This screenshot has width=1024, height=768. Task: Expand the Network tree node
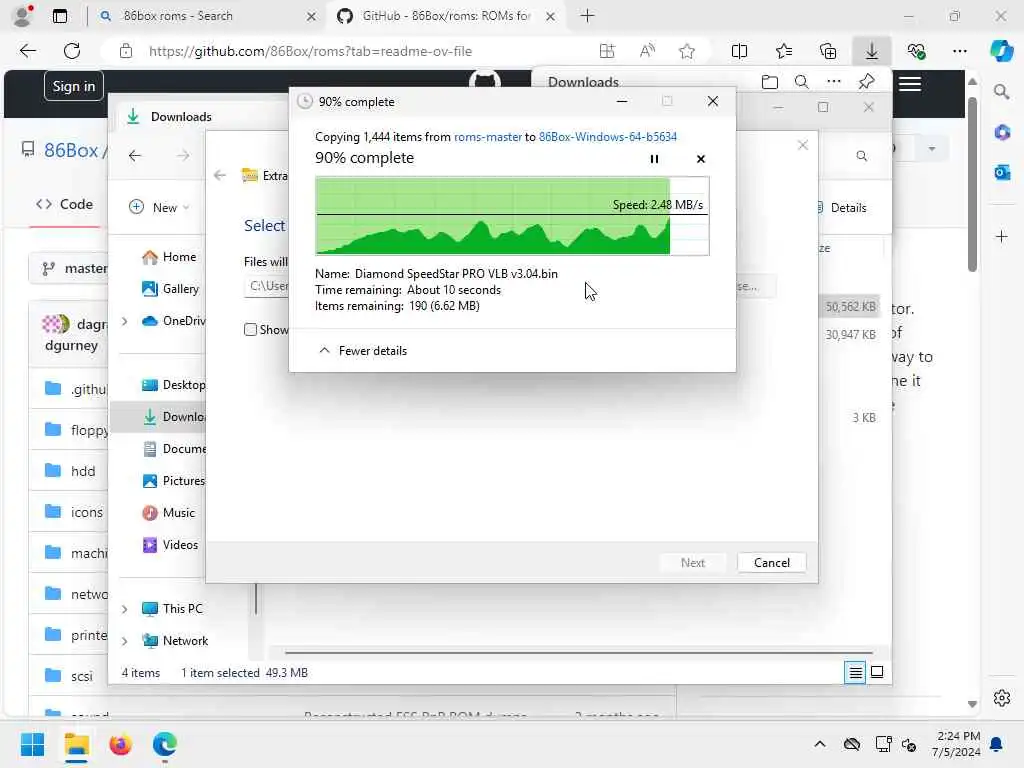[124, 641]
